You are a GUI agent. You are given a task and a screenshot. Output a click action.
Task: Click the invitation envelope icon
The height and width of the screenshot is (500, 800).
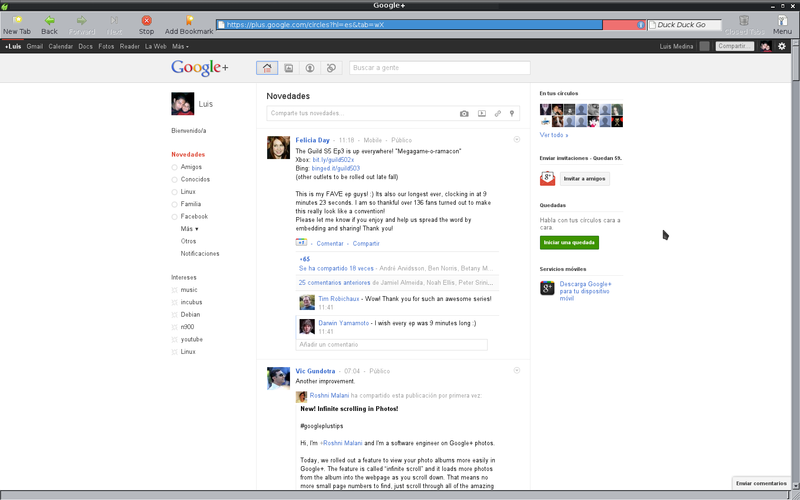pyautogui.click(x=547, y=178)
